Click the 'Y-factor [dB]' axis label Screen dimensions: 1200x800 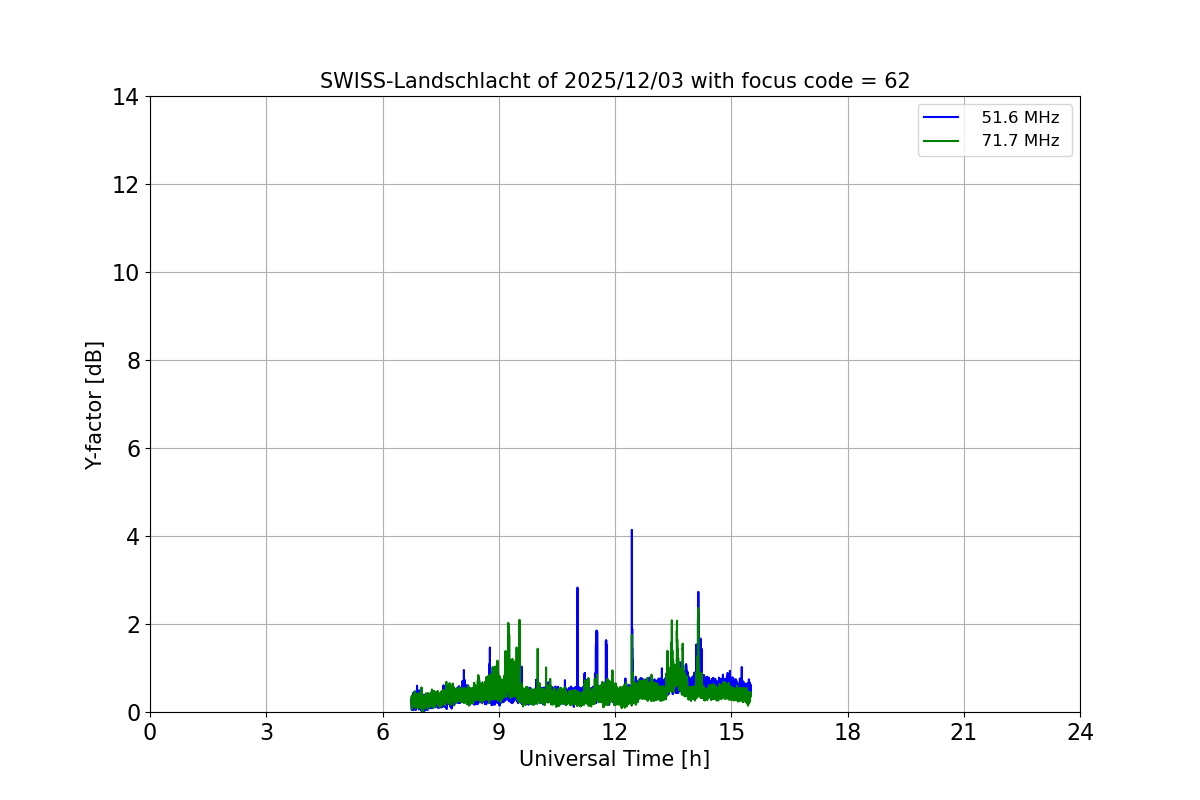[94, 405]
